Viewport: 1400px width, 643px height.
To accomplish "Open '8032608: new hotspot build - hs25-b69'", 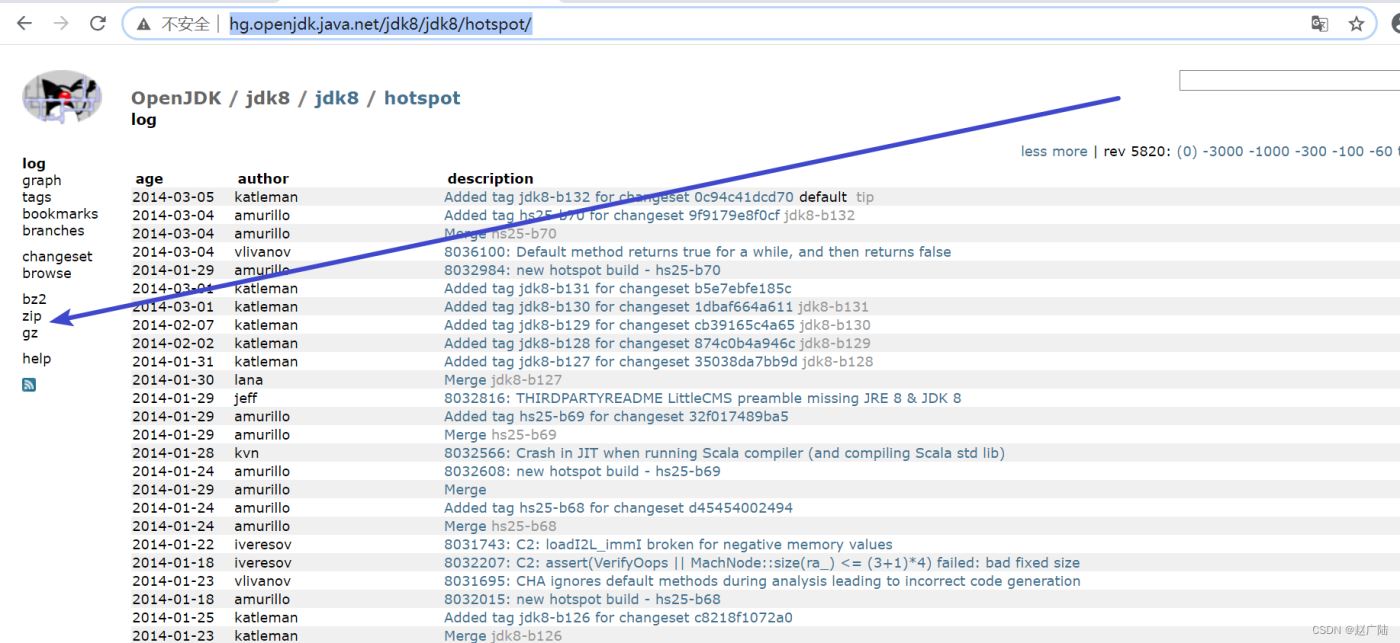I will pos(582,471).
